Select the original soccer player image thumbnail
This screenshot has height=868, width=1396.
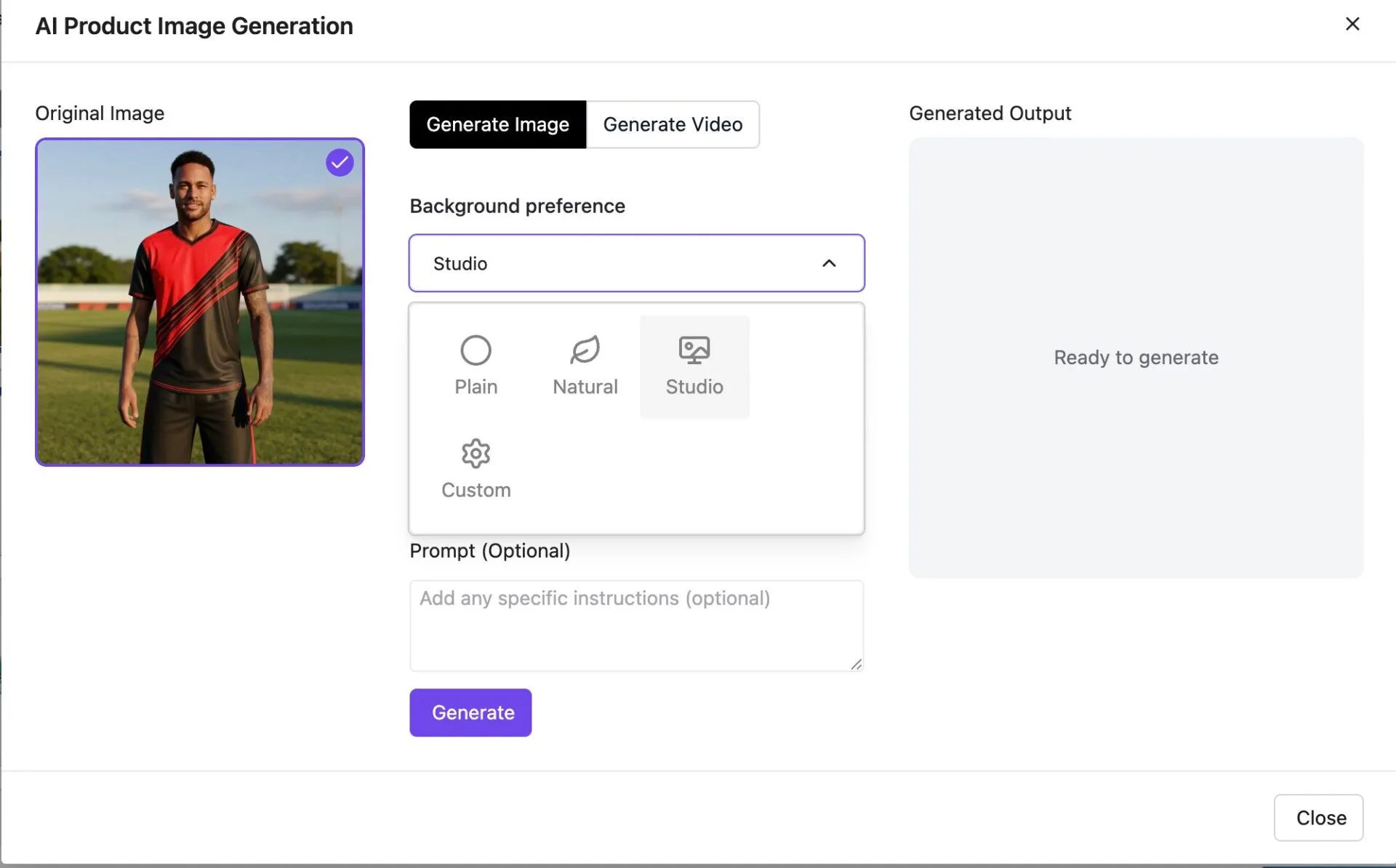click(200, 302)
